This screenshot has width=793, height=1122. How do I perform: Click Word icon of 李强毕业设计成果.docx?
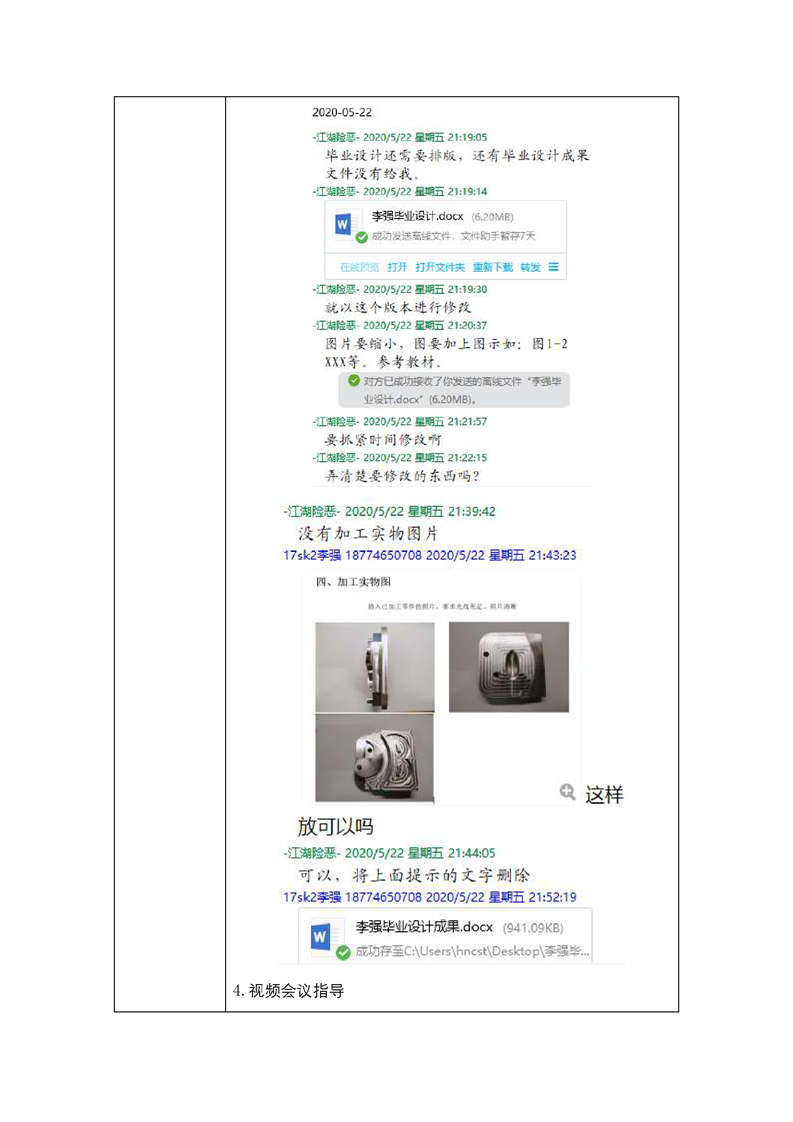pos(321,935)
